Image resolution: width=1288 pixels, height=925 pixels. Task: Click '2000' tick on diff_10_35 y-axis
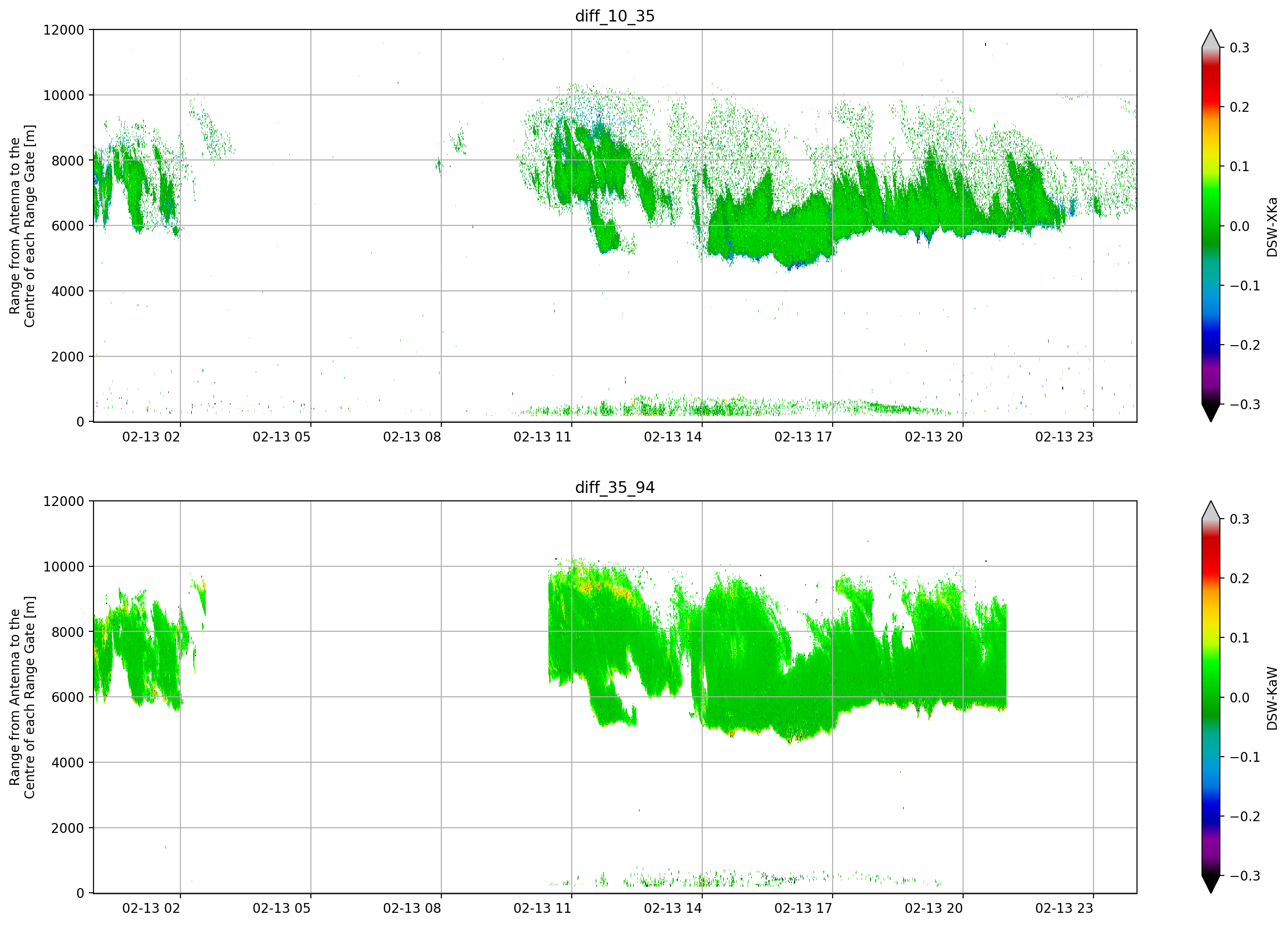coord(68,357)
